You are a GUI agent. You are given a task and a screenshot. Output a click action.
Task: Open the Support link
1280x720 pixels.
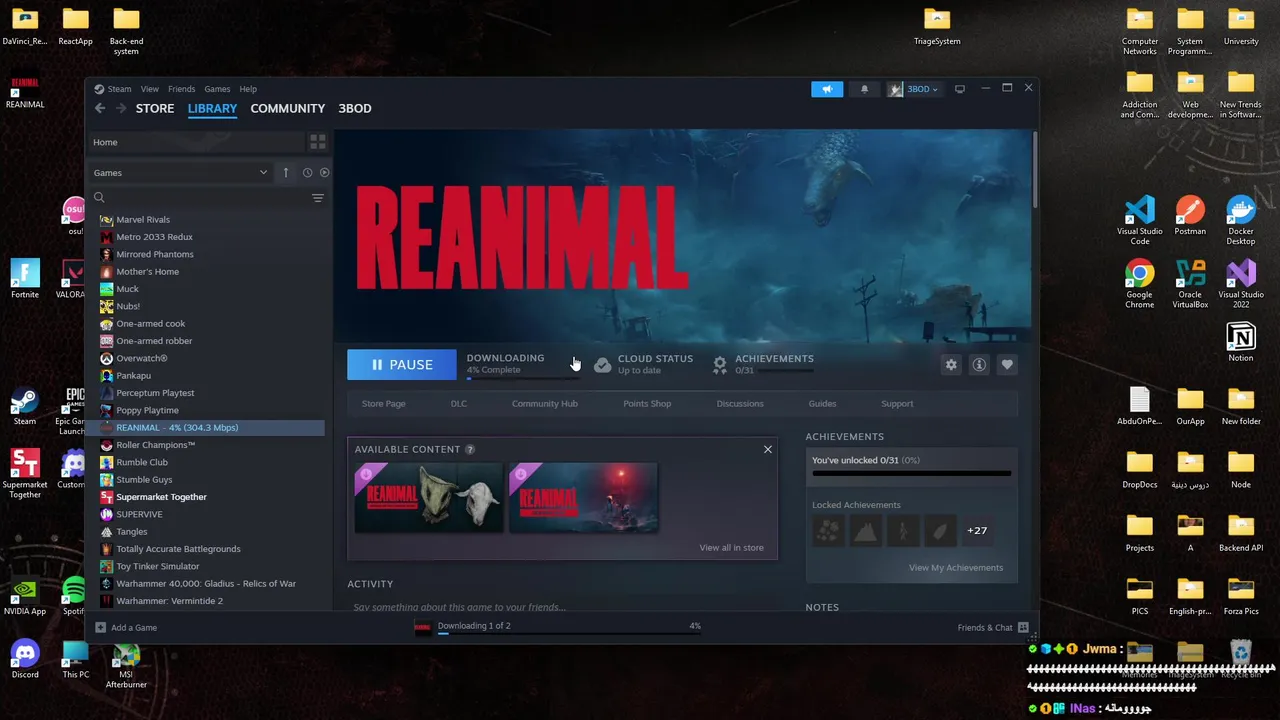click(897, 404)
